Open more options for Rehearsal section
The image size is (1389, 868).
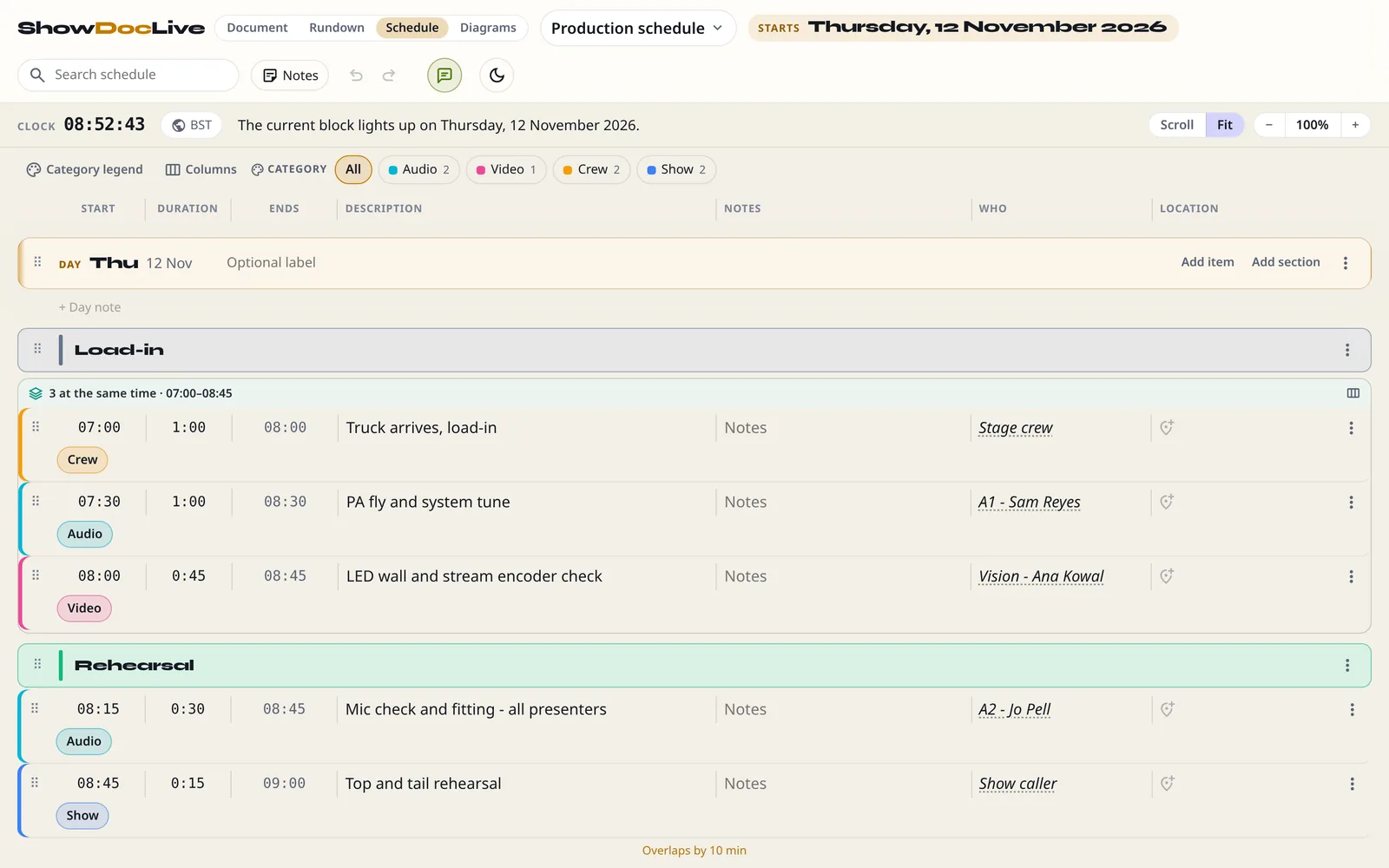[x=1347, y=665]
